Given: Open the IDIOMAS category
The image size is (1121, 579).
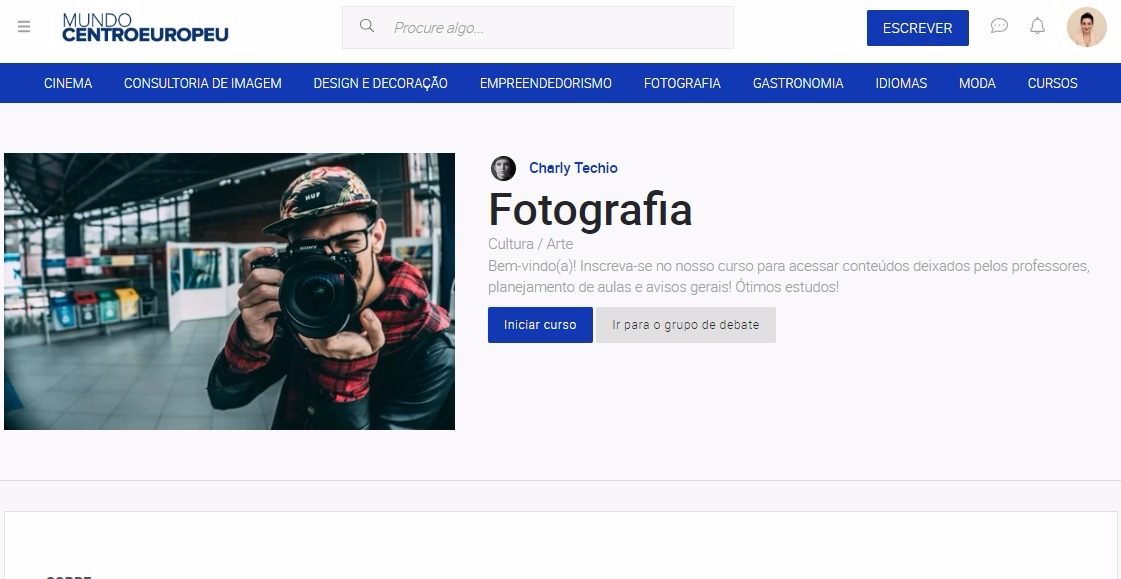Looking at the screenshot, I should pyautogui.click(x=901, y=83).
